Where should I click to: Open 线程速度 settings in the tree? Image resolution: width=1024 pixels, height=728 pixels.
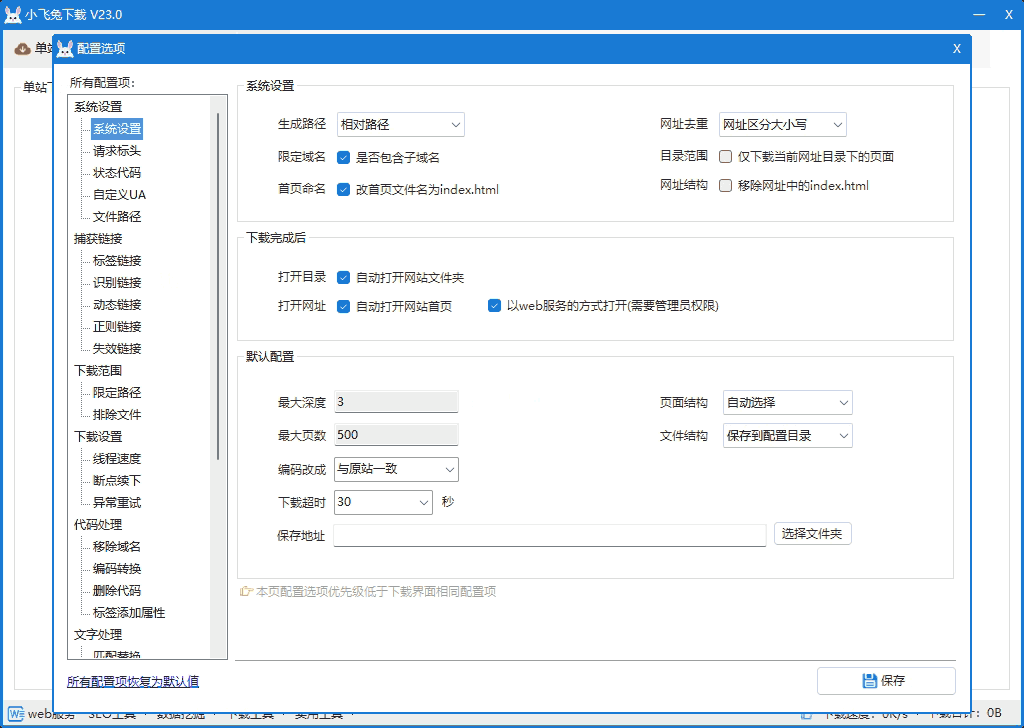point(117,459)
